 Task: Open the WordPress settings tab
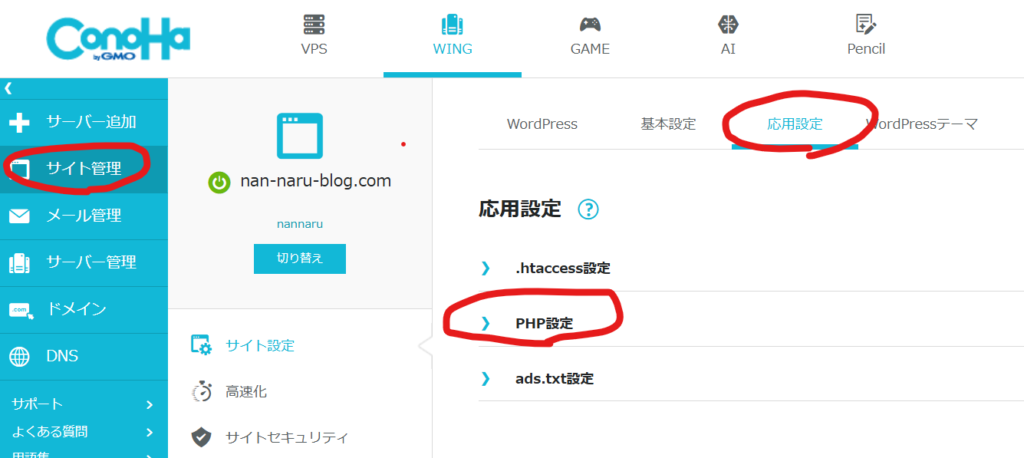click(542, 124)
